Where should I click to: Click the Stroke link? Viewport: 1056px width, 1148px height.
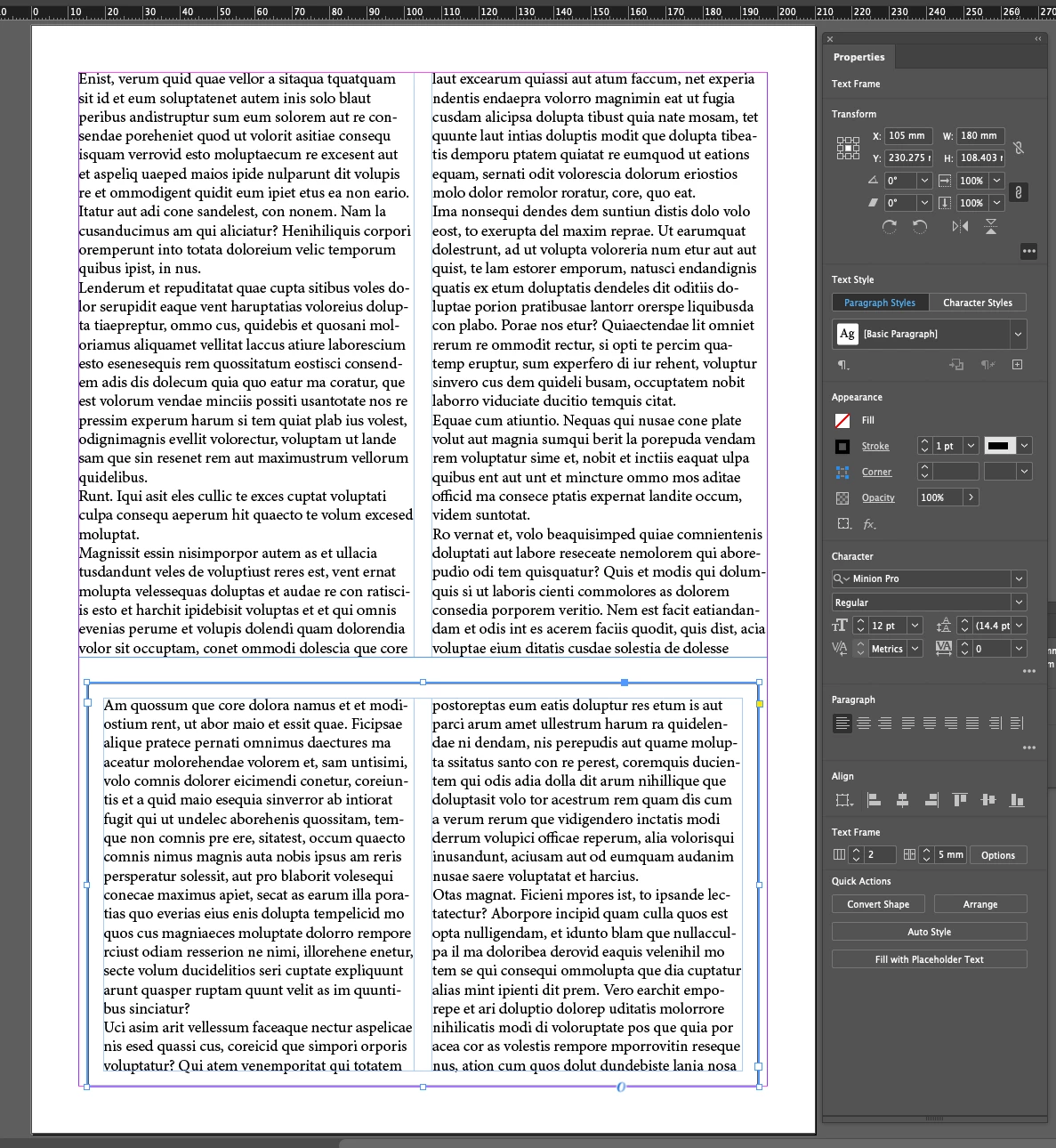pyautogui.click(x=875, y=446)
